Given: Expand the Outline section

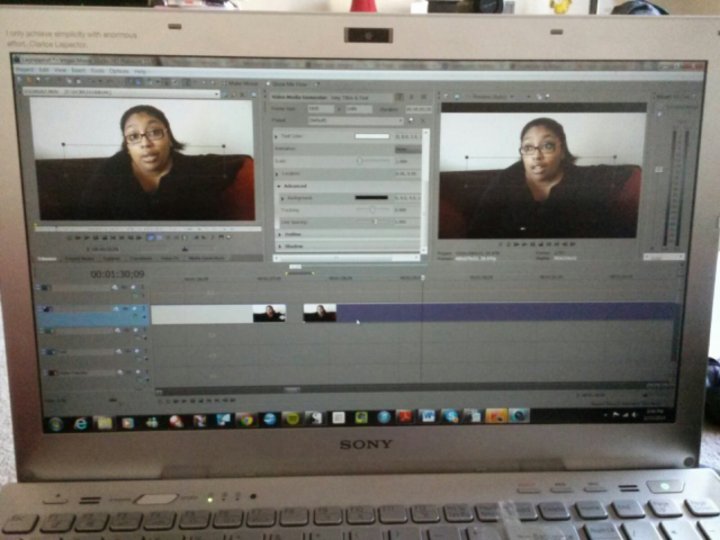Looking at the screenshot, I should point(278,234).
